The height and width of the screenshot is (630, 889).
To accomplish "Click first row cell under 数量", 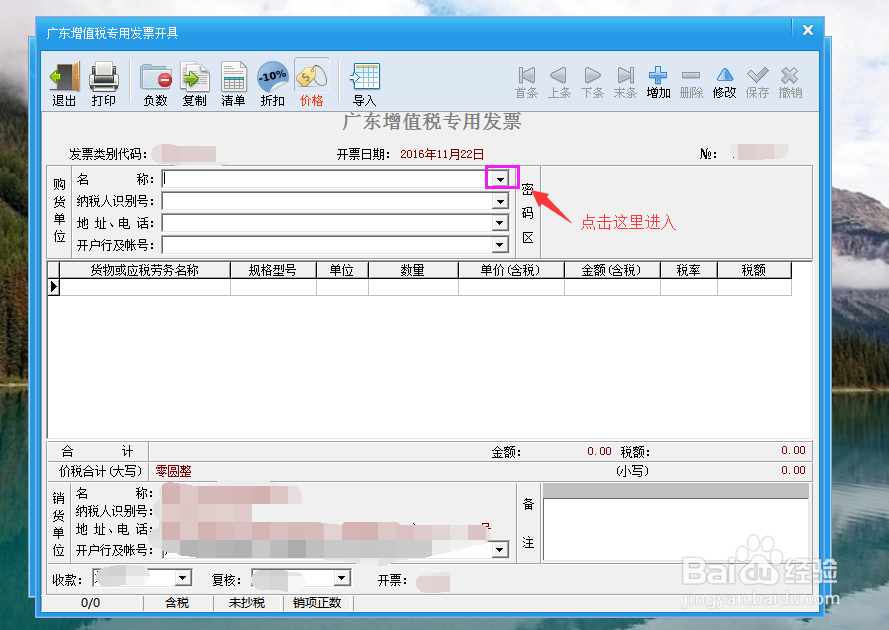I will pos(413,286).
